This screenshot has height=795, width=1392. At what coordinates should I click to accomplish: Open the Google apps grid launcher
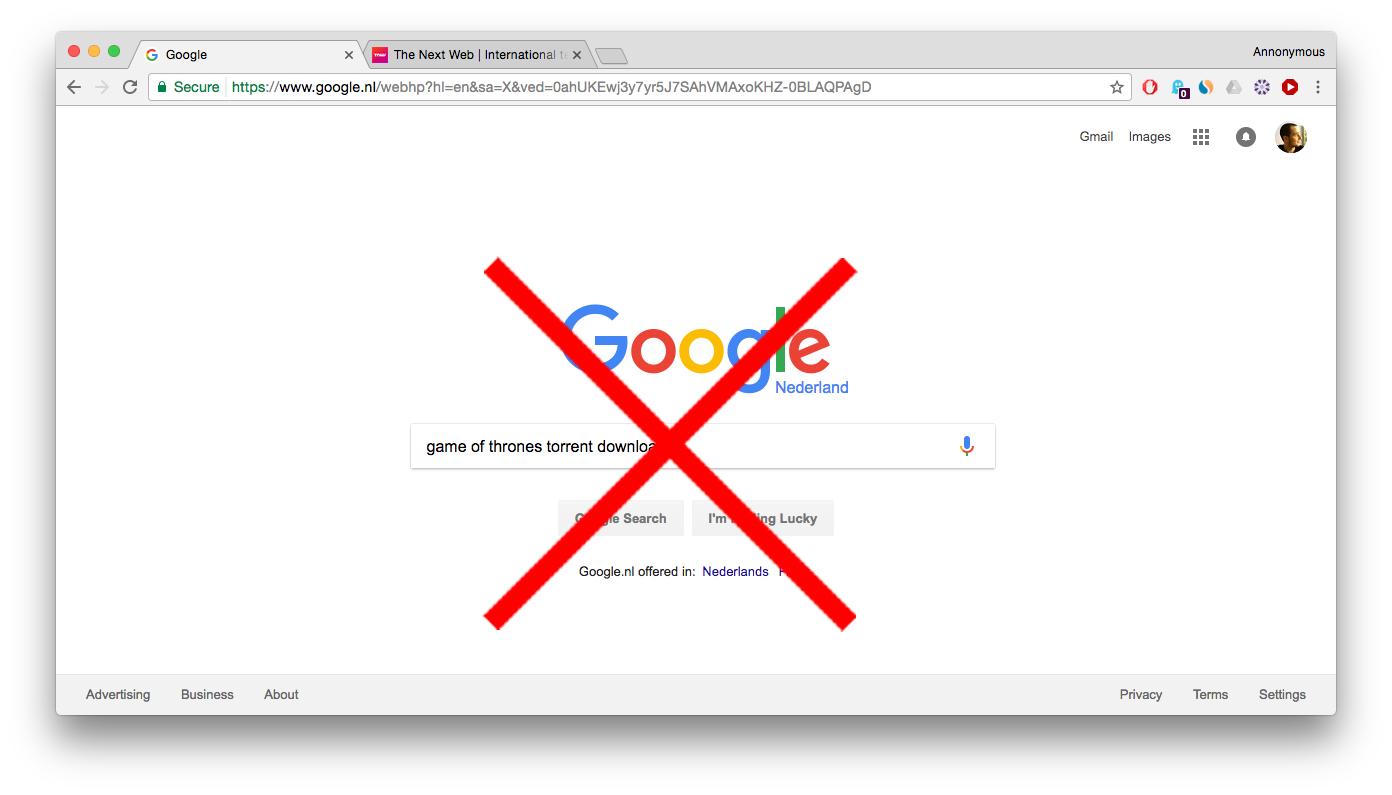point(1201,137)
